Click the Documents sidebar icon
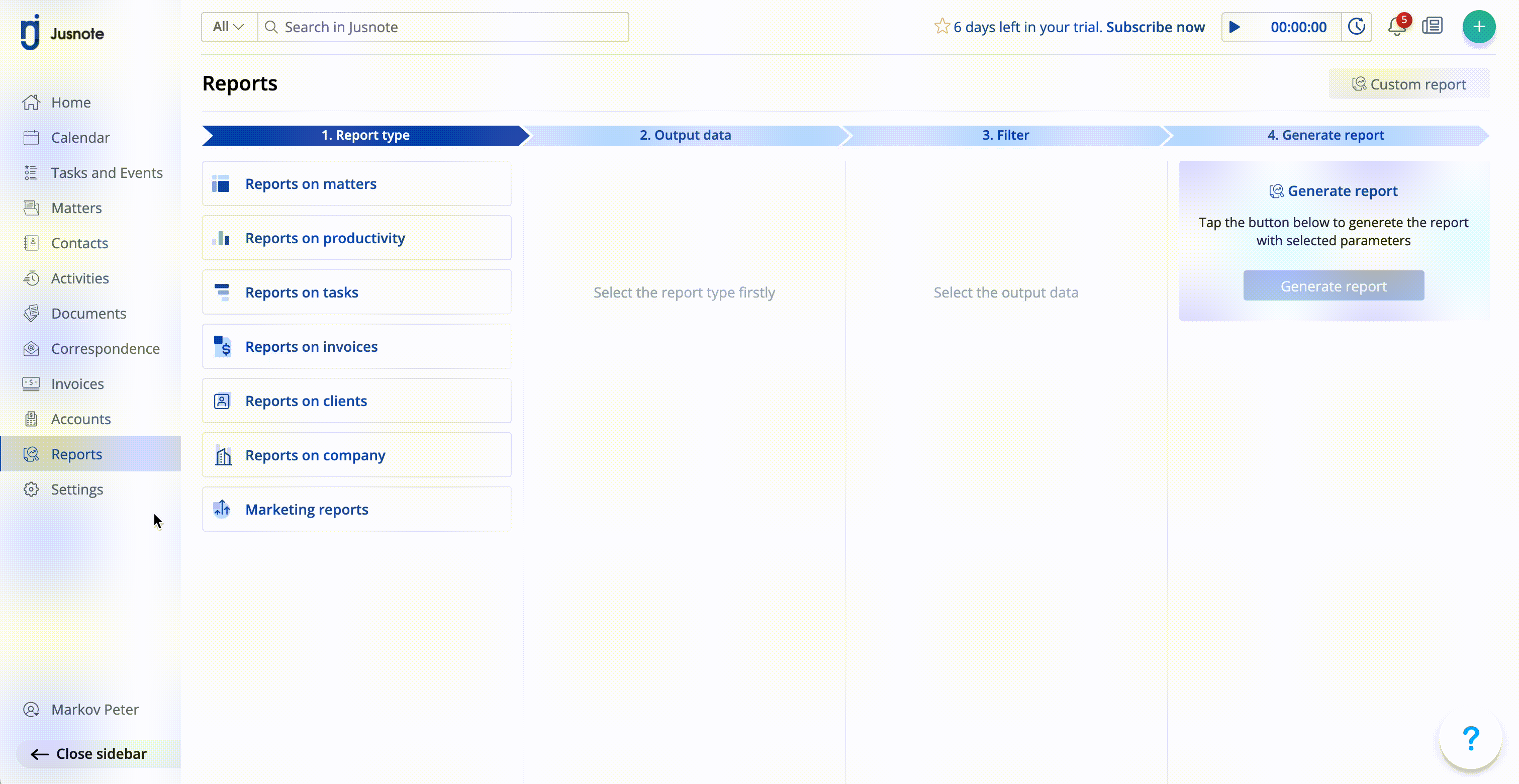1519x784 pixels. tap(31, 313)
